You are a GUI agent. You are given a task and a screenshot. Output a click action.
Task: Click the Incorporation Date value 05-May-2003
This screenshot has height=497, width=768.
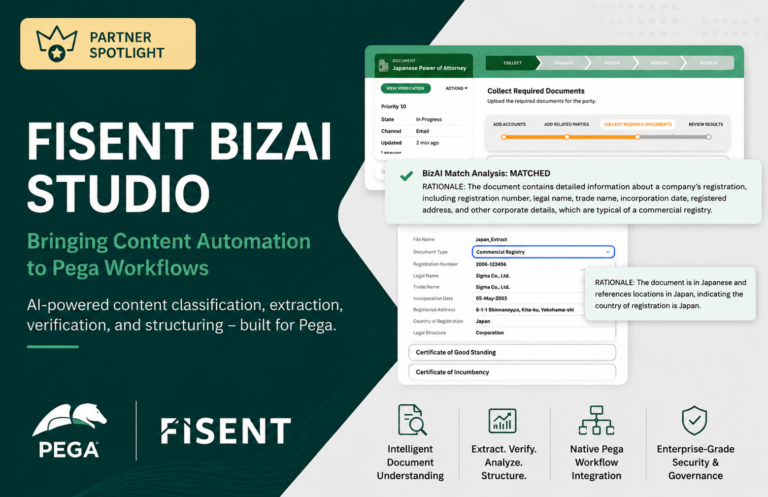(x=491, y=298)
